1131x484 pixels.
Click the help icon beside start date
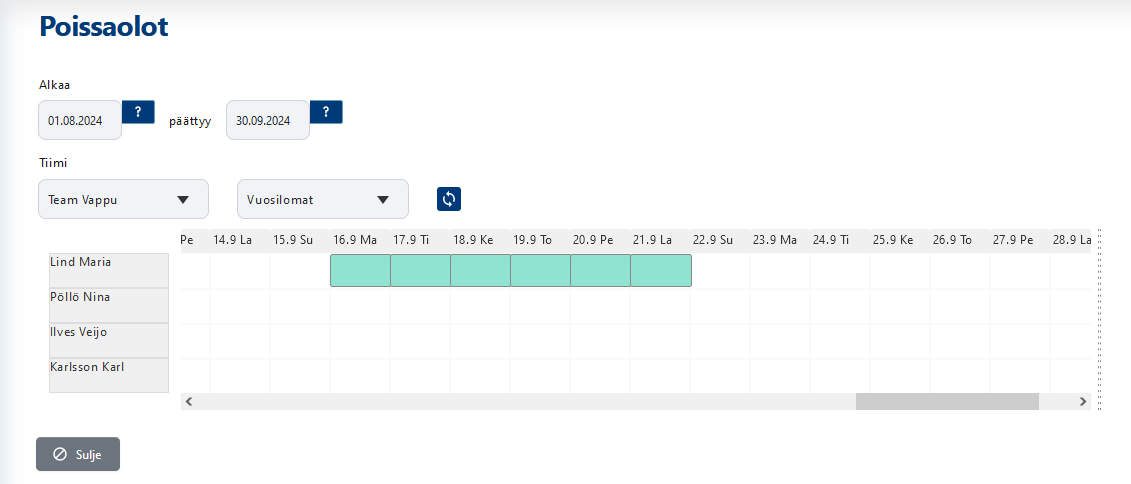coord(138,111)
